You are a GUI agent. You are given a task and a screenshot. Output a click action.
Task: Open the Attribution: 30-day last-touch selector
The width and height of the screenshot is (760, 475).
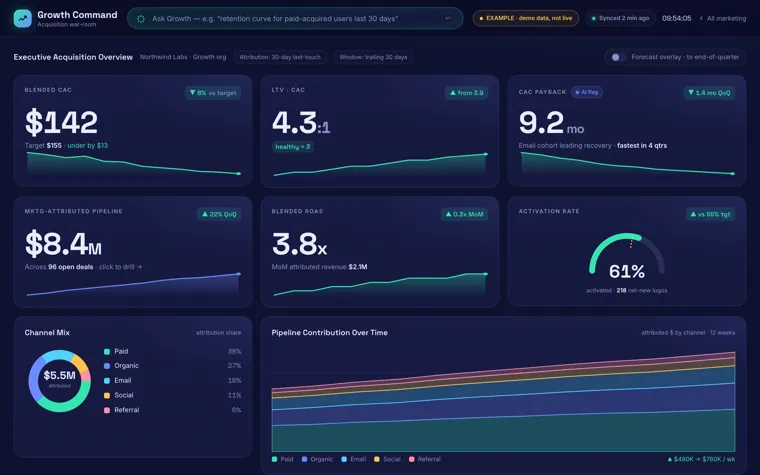click(x=280, y=57)
